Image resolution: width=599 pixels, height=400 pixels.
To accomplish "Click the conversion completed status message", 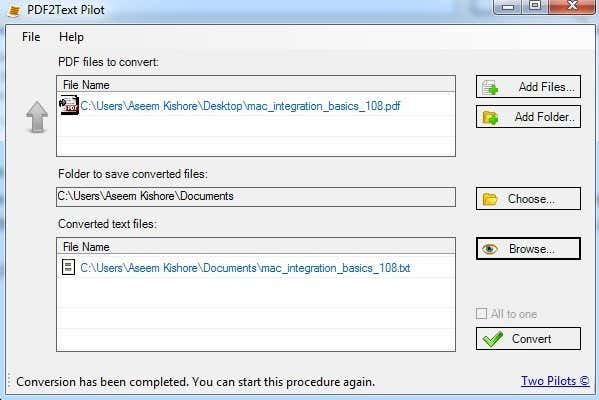I will 196,382.
